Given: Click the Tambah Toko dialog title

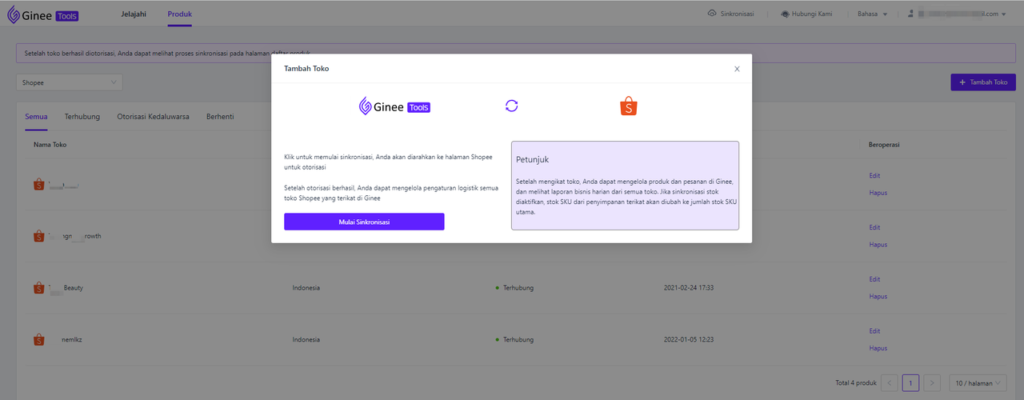Looking at the screenshot, I should [x=306, y=69].
